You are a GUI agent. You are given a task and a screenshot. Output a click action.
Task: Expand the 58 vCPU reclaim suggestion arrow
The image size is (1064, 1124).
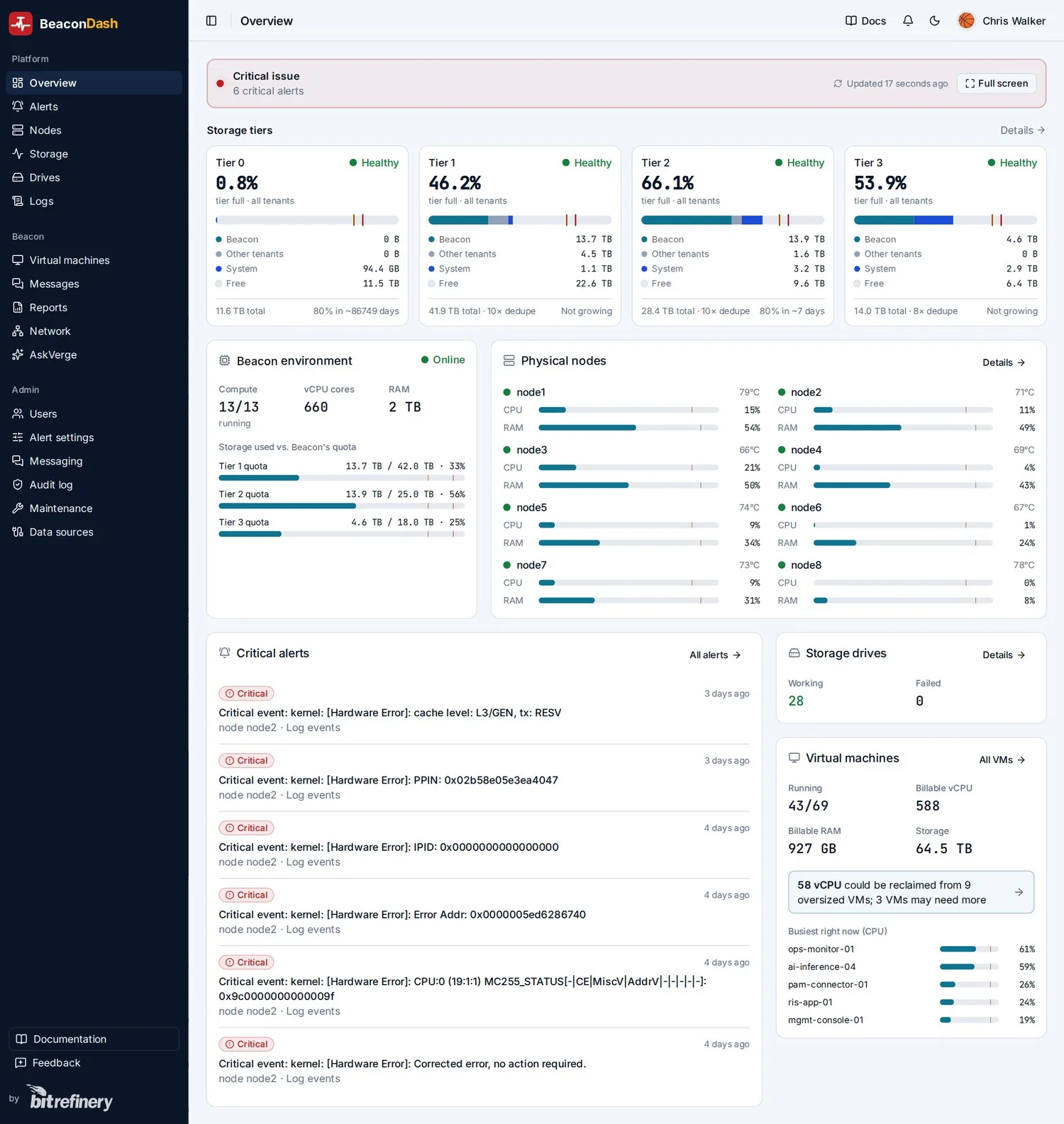pyautogui.click(x=1019, y=892)
